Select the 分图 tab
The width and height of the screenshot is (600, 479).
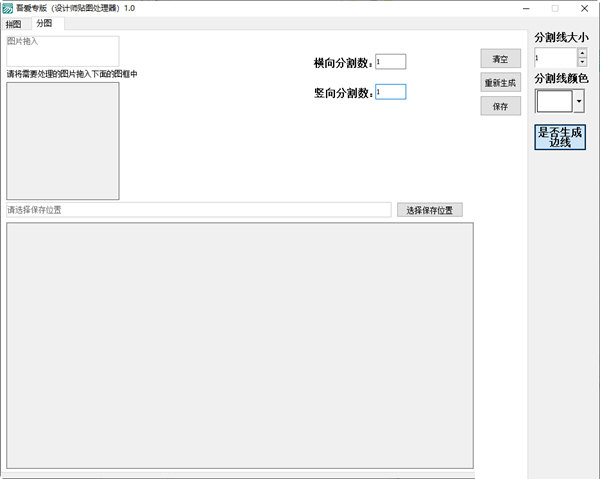click(45, 23)
